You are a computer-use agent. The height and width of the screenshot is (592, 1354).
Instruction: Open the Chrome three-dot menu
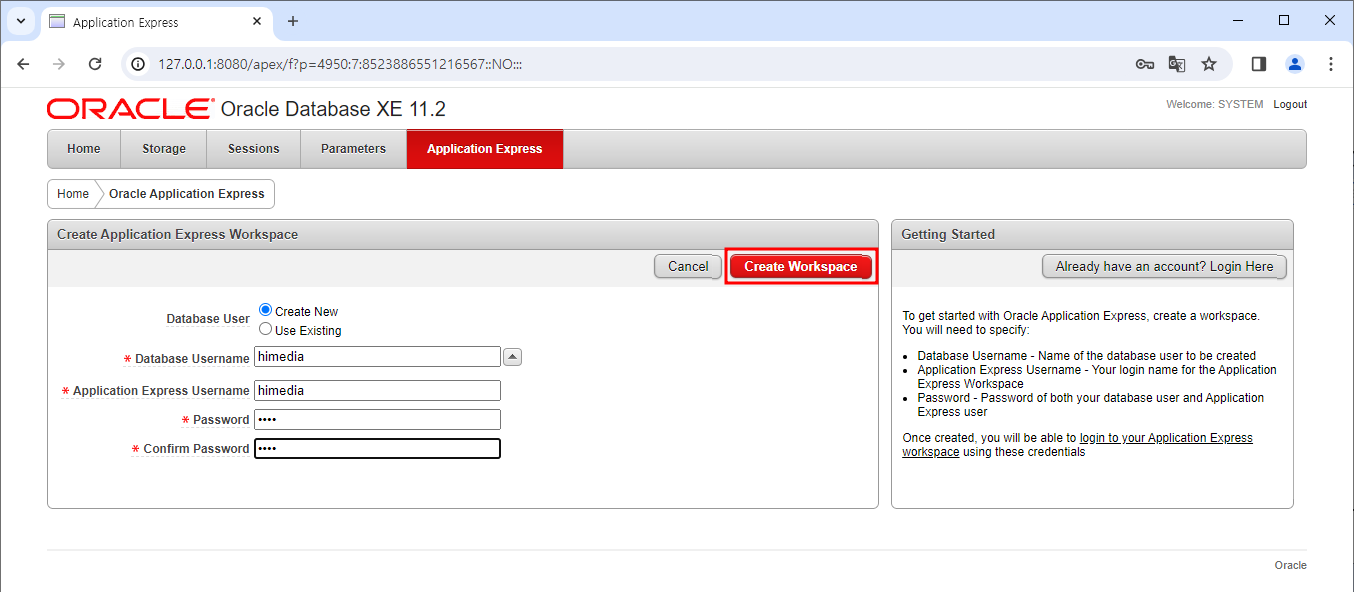click(x=1331, y=64)
